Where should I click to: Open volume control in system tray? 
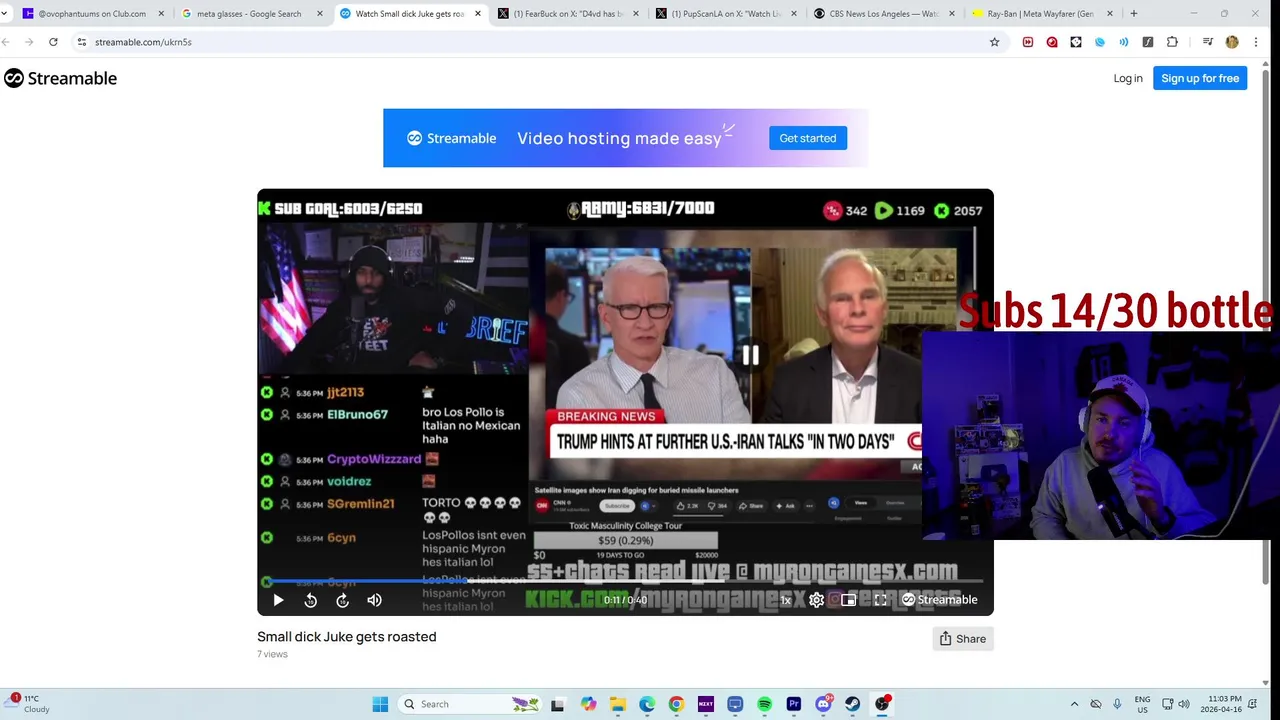pyautogui.click(x=1184, y=704)
